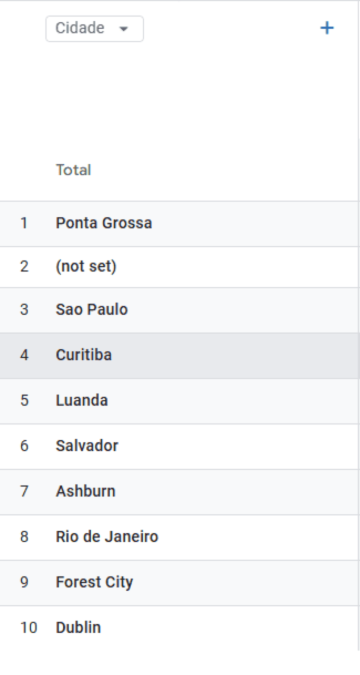Click the Forest City entry
This screenshot has height=675, width=360.
94,582
